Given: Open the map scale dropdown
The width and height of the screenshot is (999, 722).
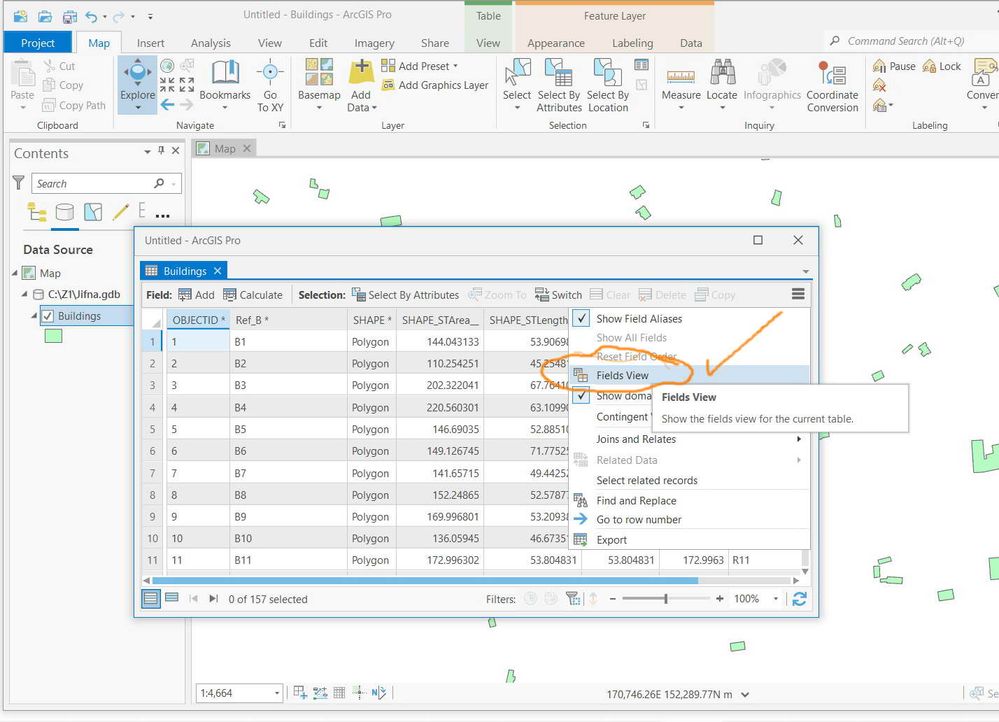Looking at the screenshot, I should 278,693.
